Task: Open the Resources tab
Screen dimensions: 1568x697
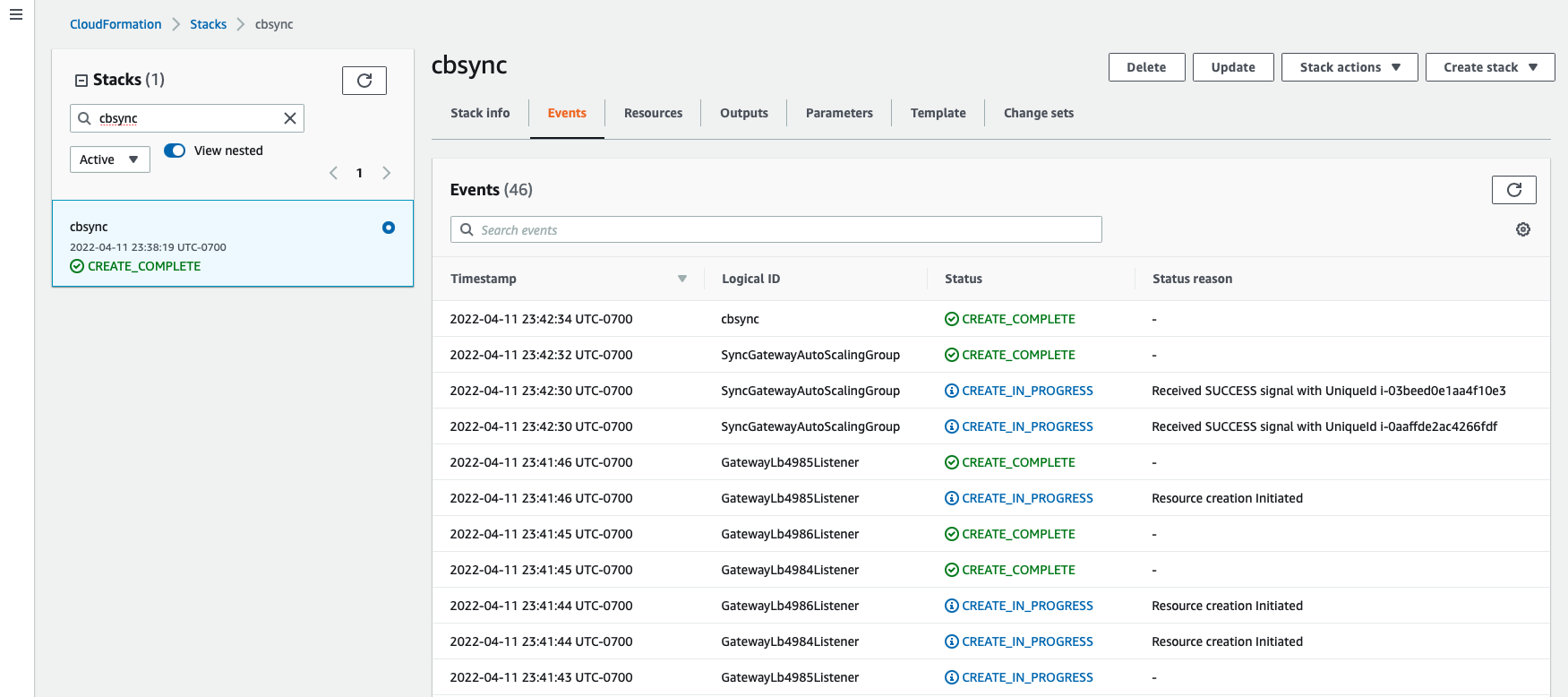Action: coord(653,113)
